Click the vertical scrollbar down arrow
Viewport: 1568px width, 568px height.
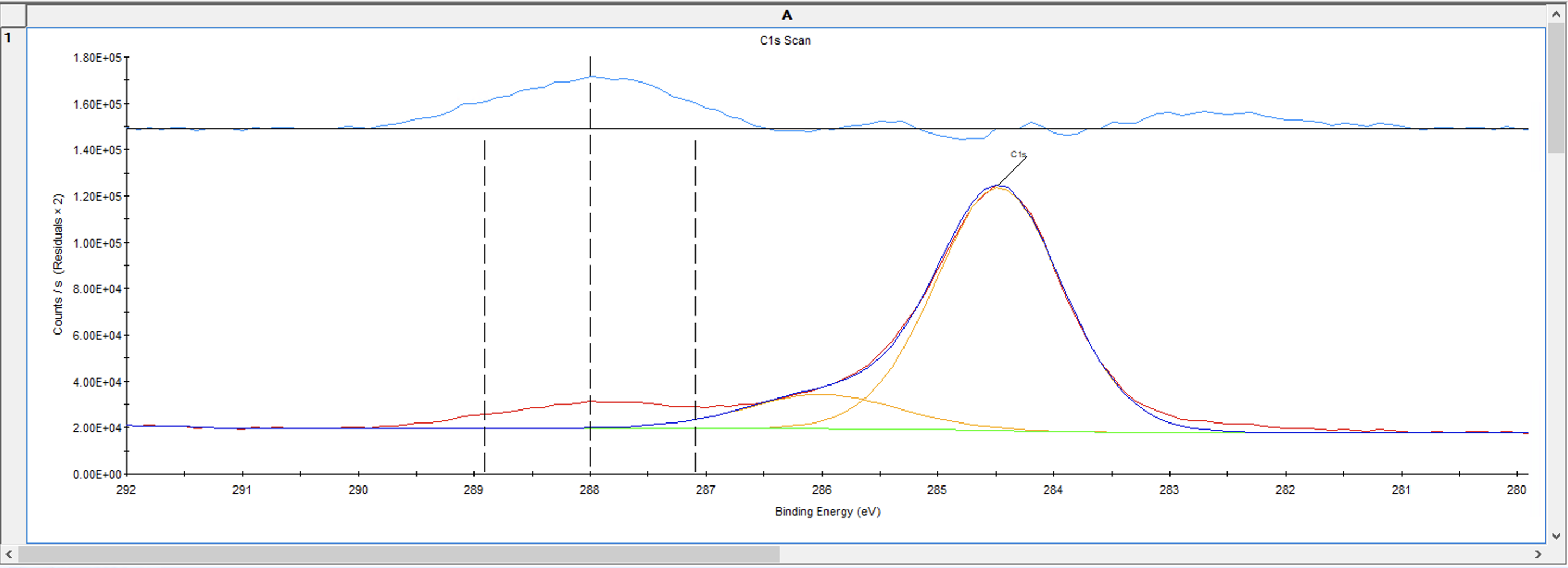pyautogui.click(x=1557, y=536)
